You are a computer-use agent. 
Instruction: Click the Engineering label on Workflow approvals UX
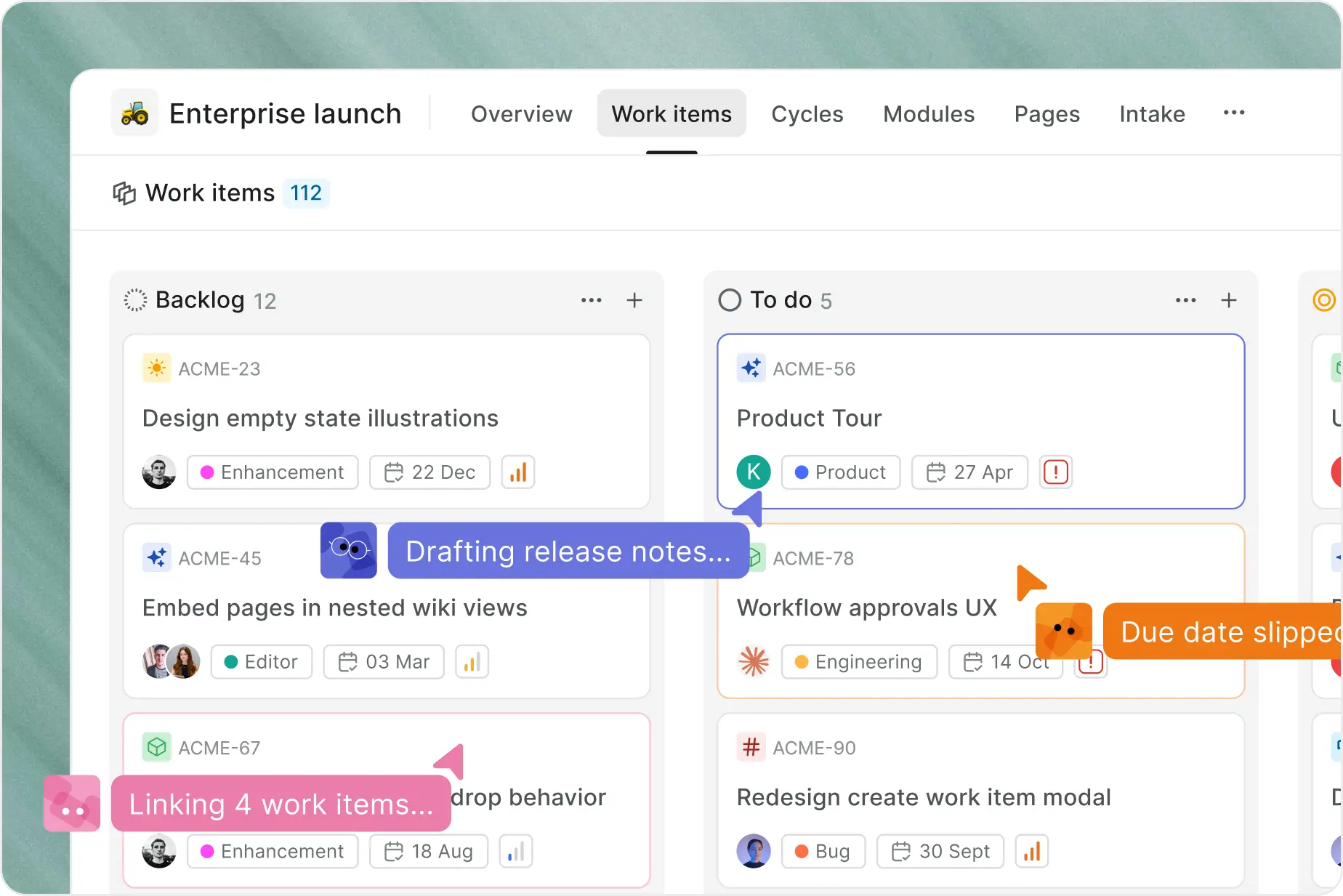coord(859,662)
